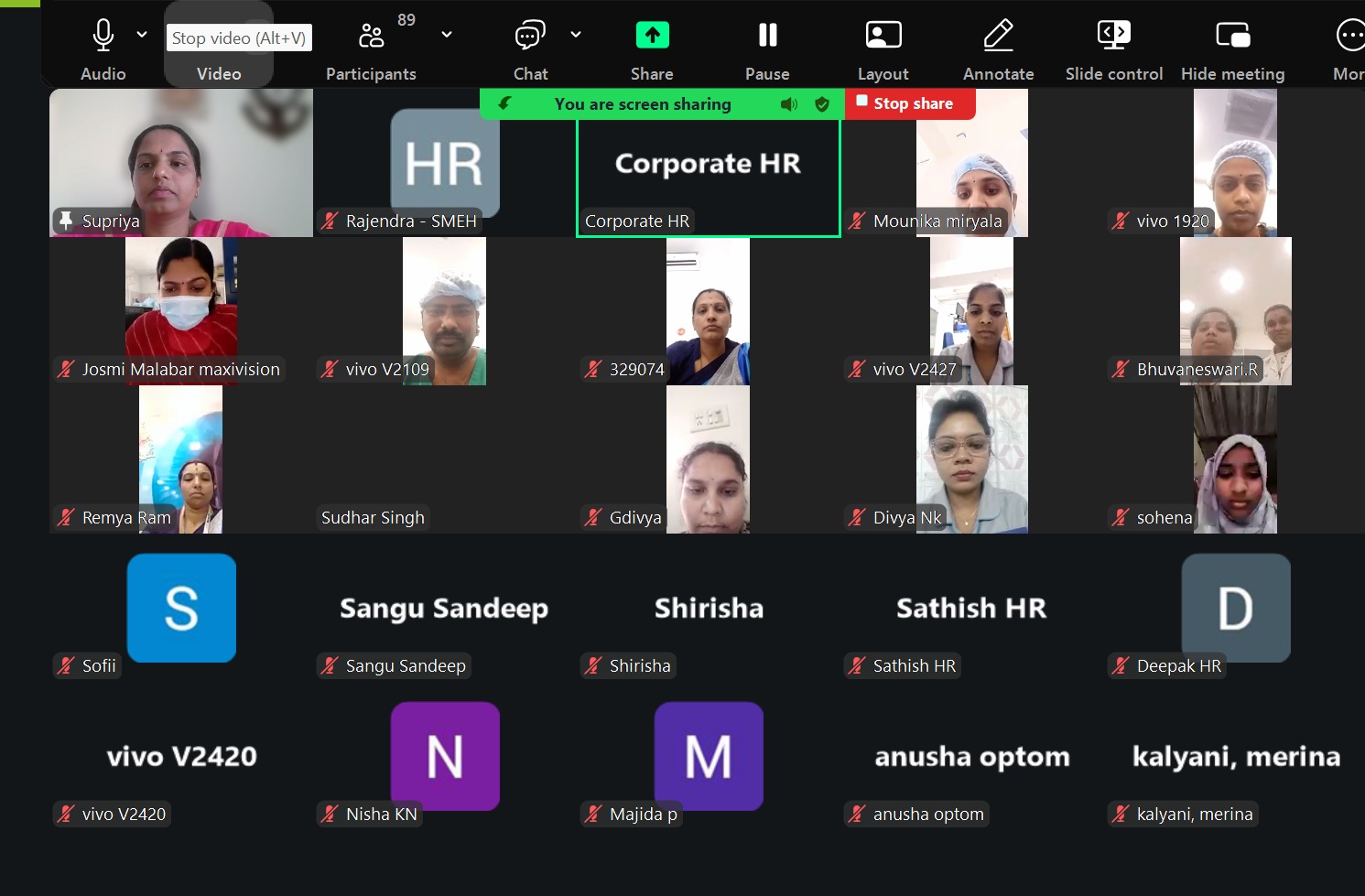Toggle shared computer sound speaker icon
Screen dimensions: 1365x896
788,104
